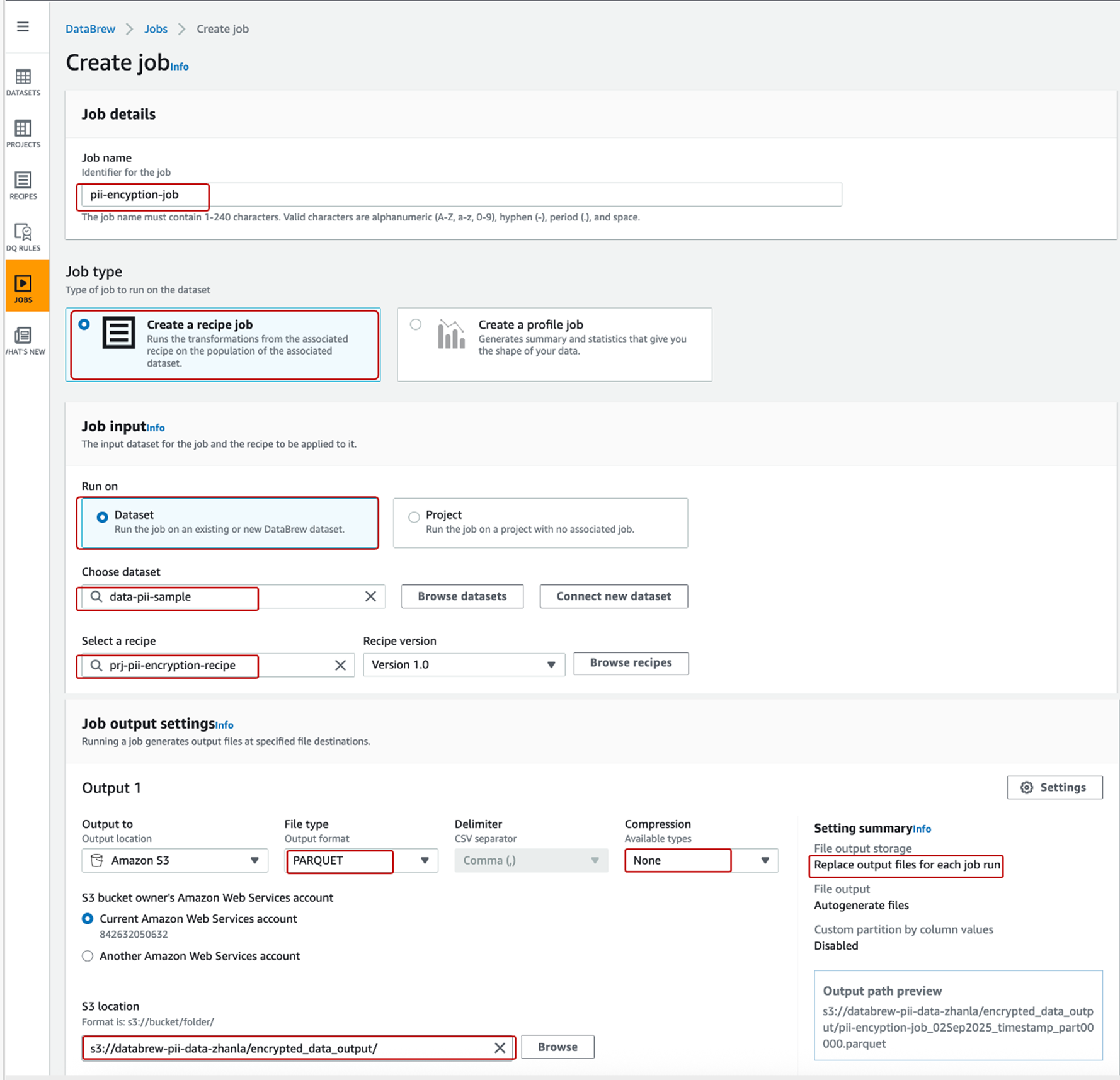Choose Project as the Run on option
This screenshot has width=1120, height=1080.
(x=414, y=517)
